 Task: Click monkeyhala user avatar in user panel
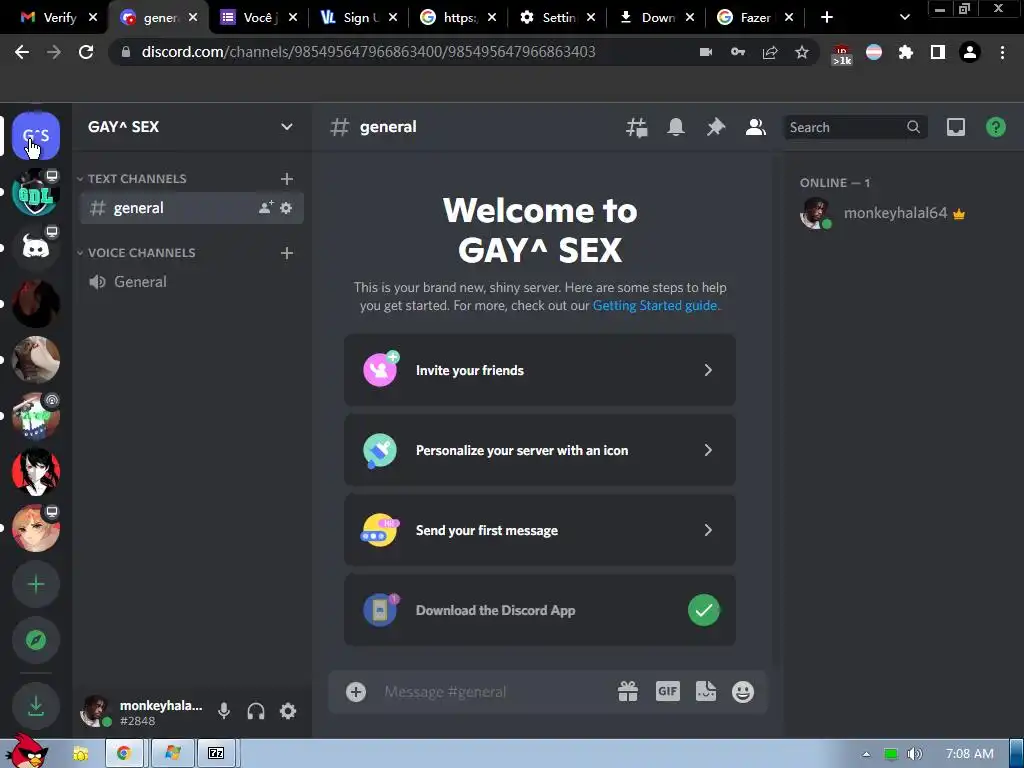pos(95,711)
